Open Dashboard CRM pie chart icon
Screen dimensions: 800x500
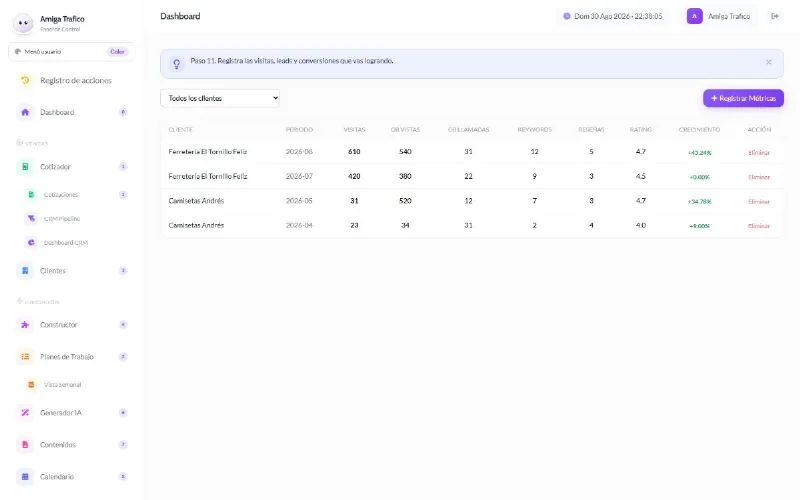[31, 242]
